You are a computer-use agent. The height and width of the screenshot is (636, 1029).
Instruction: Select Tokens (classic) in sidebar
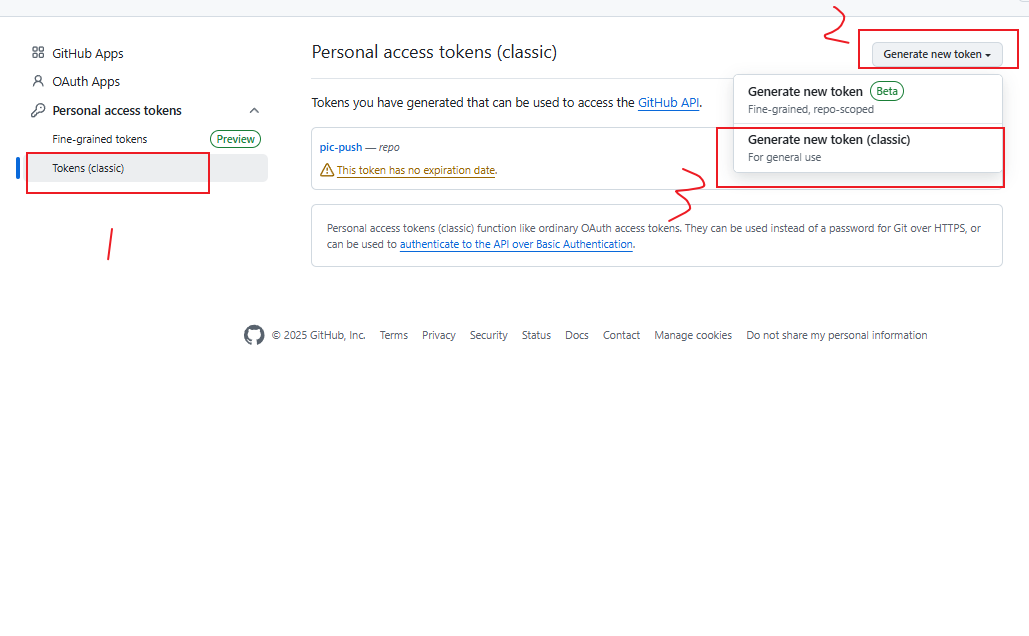[x=88, y=168]
